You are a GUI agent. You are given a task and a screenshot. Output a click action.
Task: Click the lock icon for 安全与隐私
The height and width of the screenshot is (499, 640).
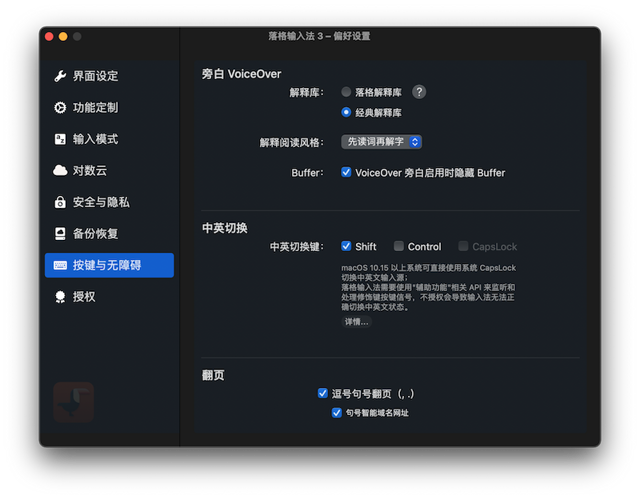click(60, 202)
